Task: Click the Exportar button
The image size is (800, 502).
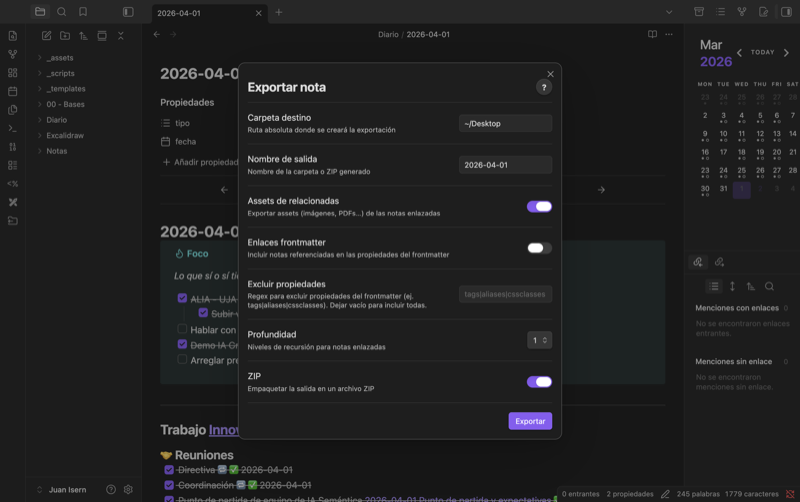Action: (x=530, y=421)
